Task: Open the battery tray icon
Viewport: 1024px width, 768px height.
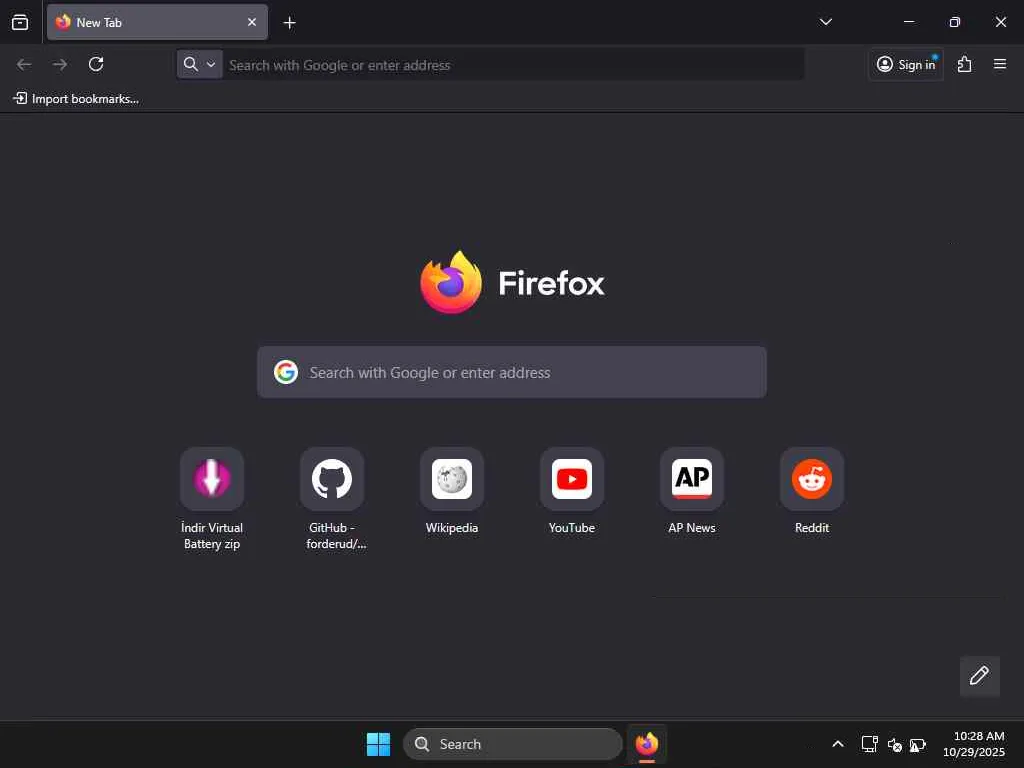Action: 918,744
